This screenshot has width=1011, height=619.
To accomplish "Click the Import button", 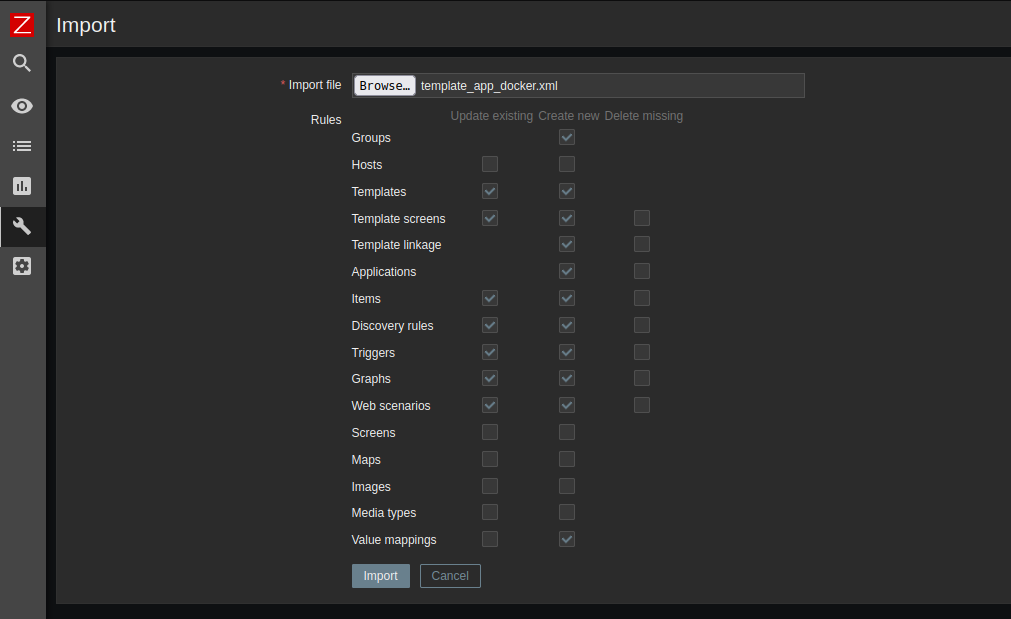I will 380,575.
